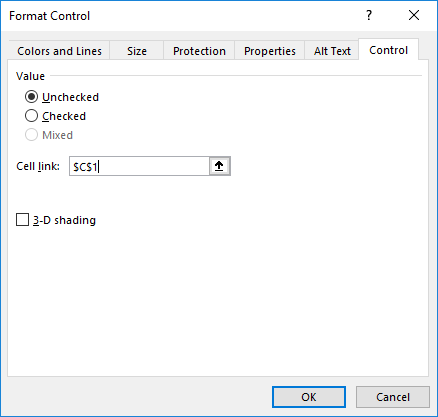The height and width of the screenshot is (417, 438).
Task: Click the 3-D shading label text
Action: 64,220
